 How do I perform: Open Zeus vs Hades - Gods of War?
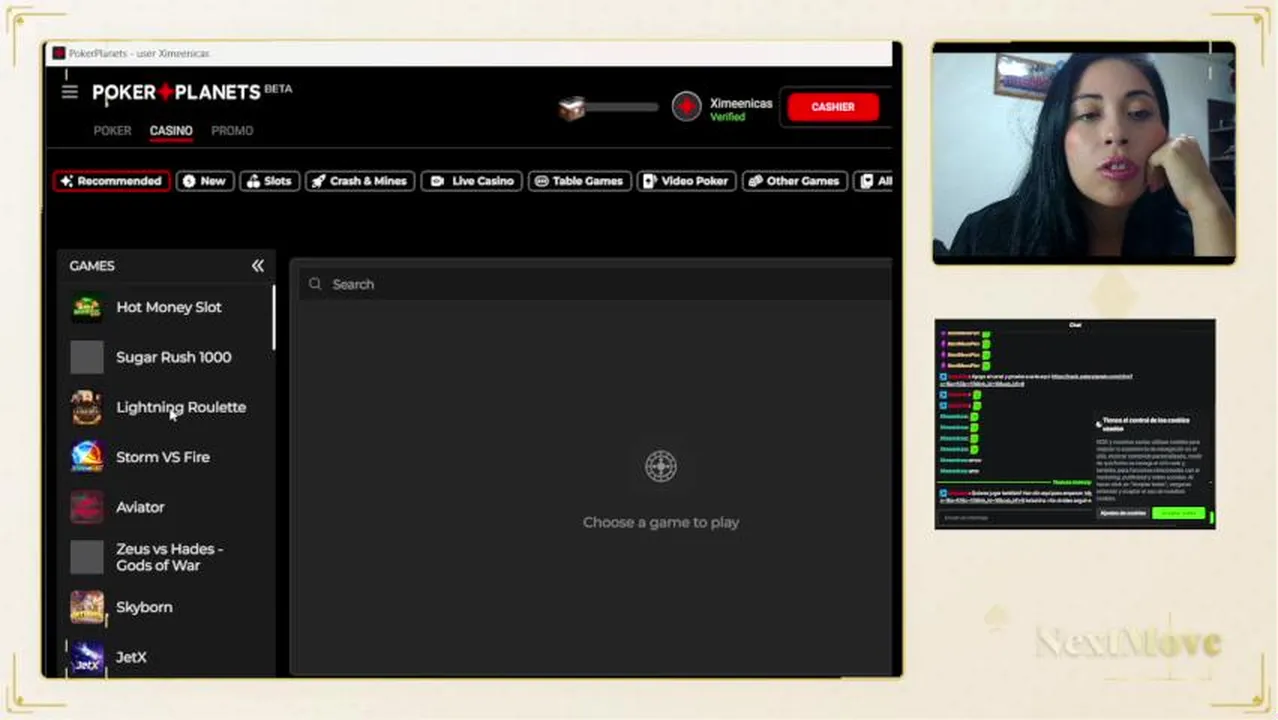(x=170, y=557)
